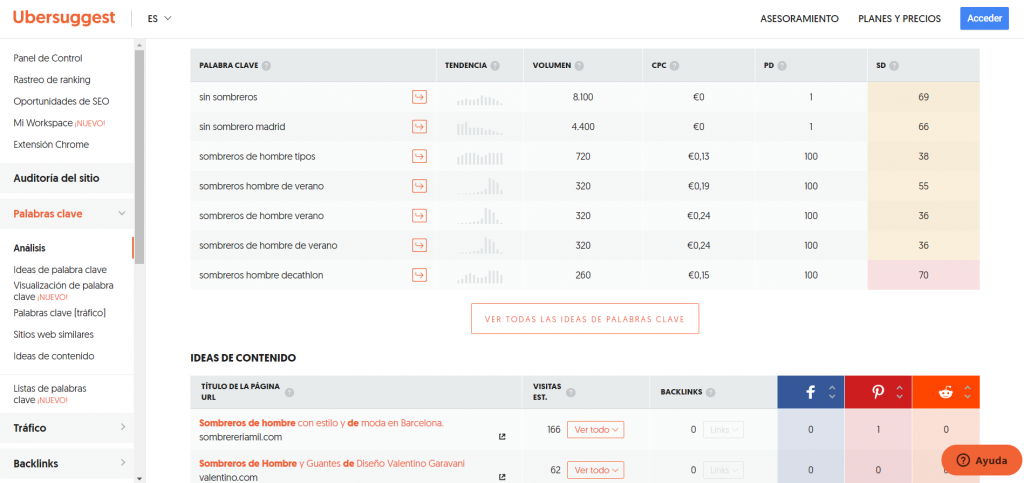The height and width of the screenshot is (483, 1024).
Task: Open the ES language dropdown
Action: coord(159,19)
